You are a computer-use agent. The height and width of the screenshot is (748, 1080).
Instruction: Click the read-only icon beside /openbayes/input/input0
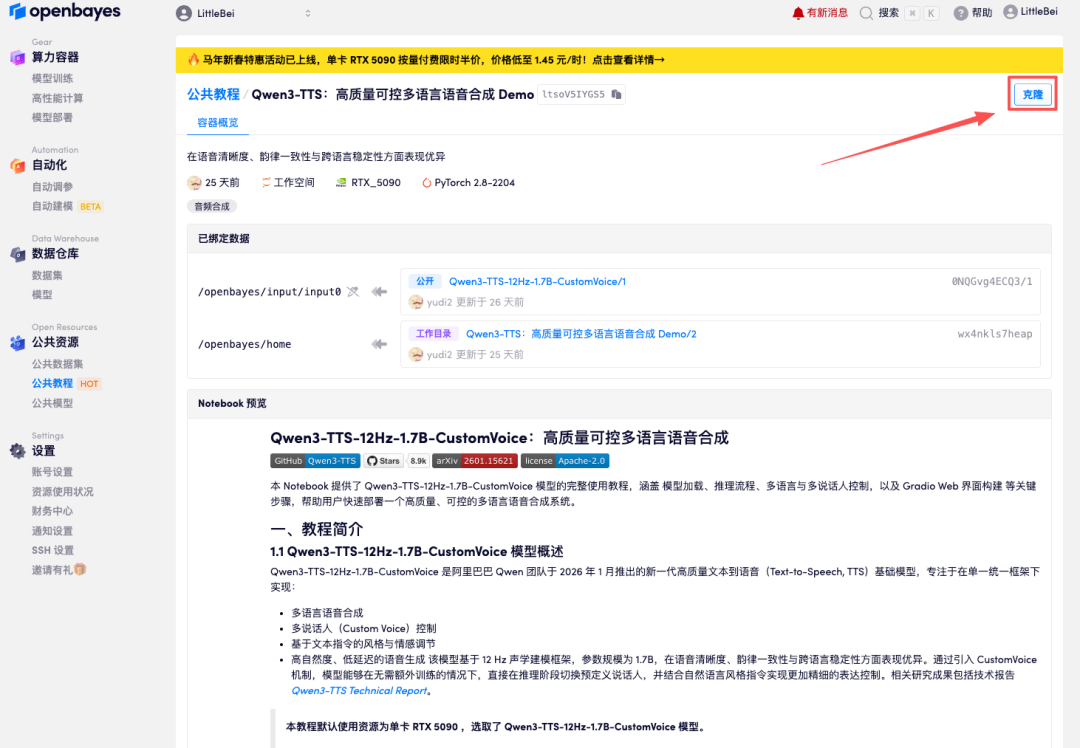tap(353, 292)
